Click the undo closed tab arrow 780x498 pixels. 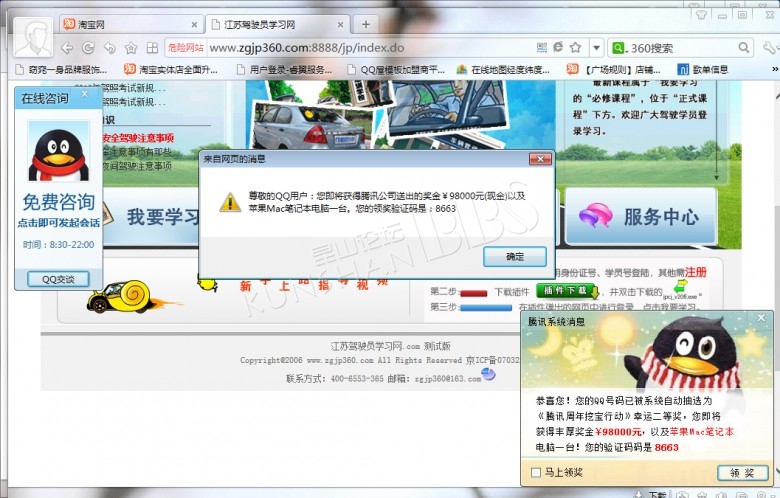point(109,48)
